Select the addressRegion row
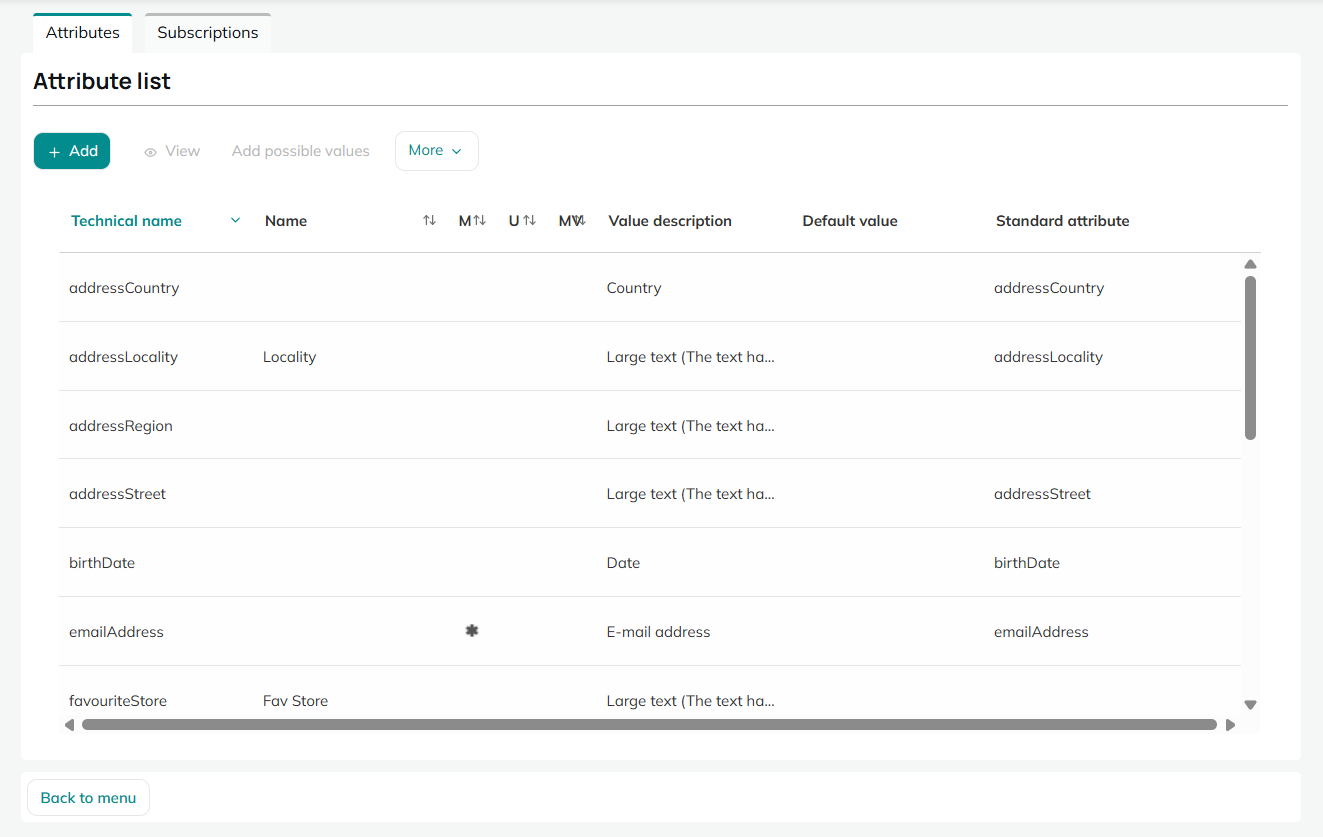The width and height of the screenshot is (1323, 837). pyautogui.click(x=650, y=425)
